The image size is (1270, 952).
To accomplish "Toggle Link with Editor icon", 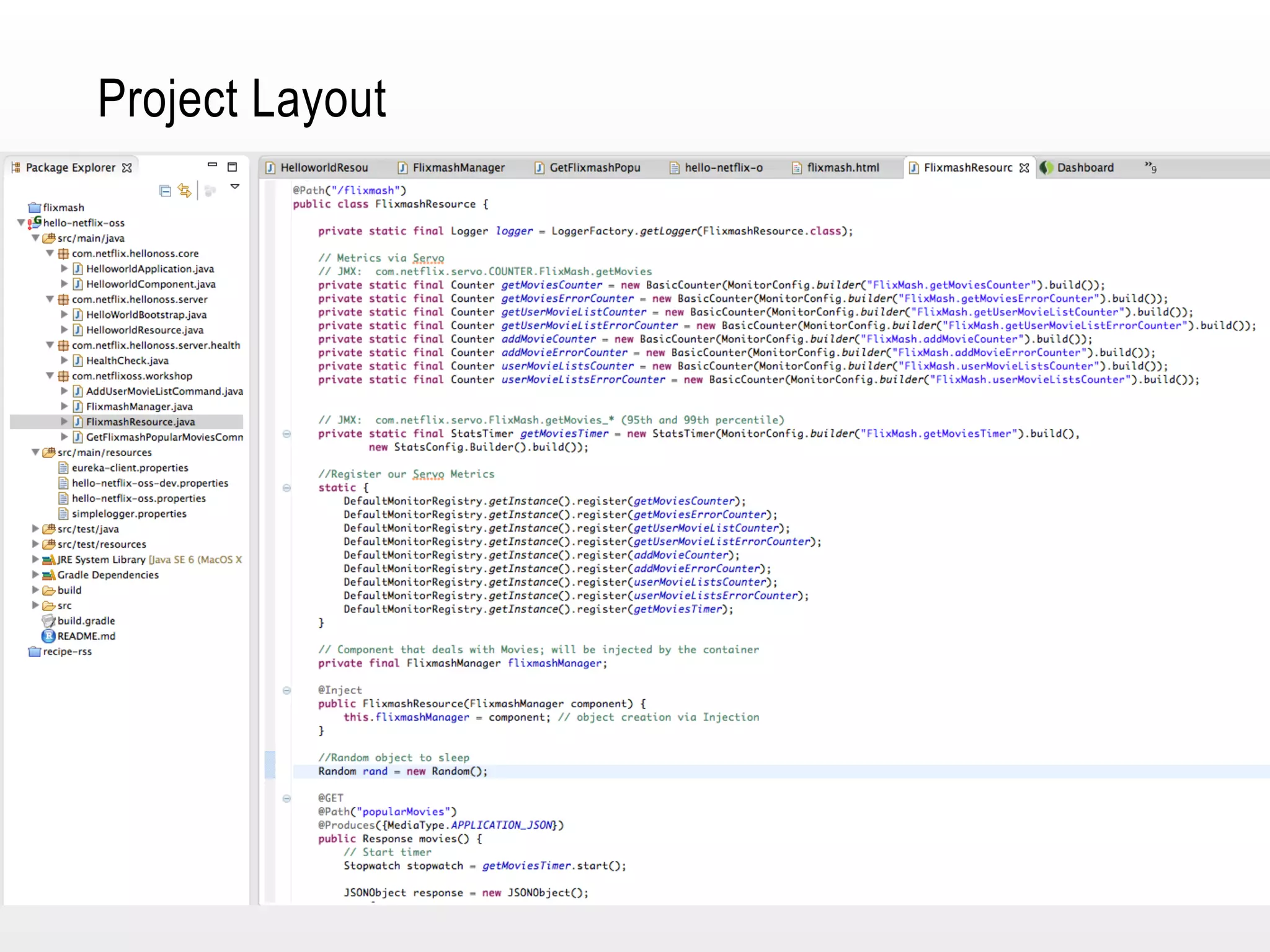I will tap(185, 190).
